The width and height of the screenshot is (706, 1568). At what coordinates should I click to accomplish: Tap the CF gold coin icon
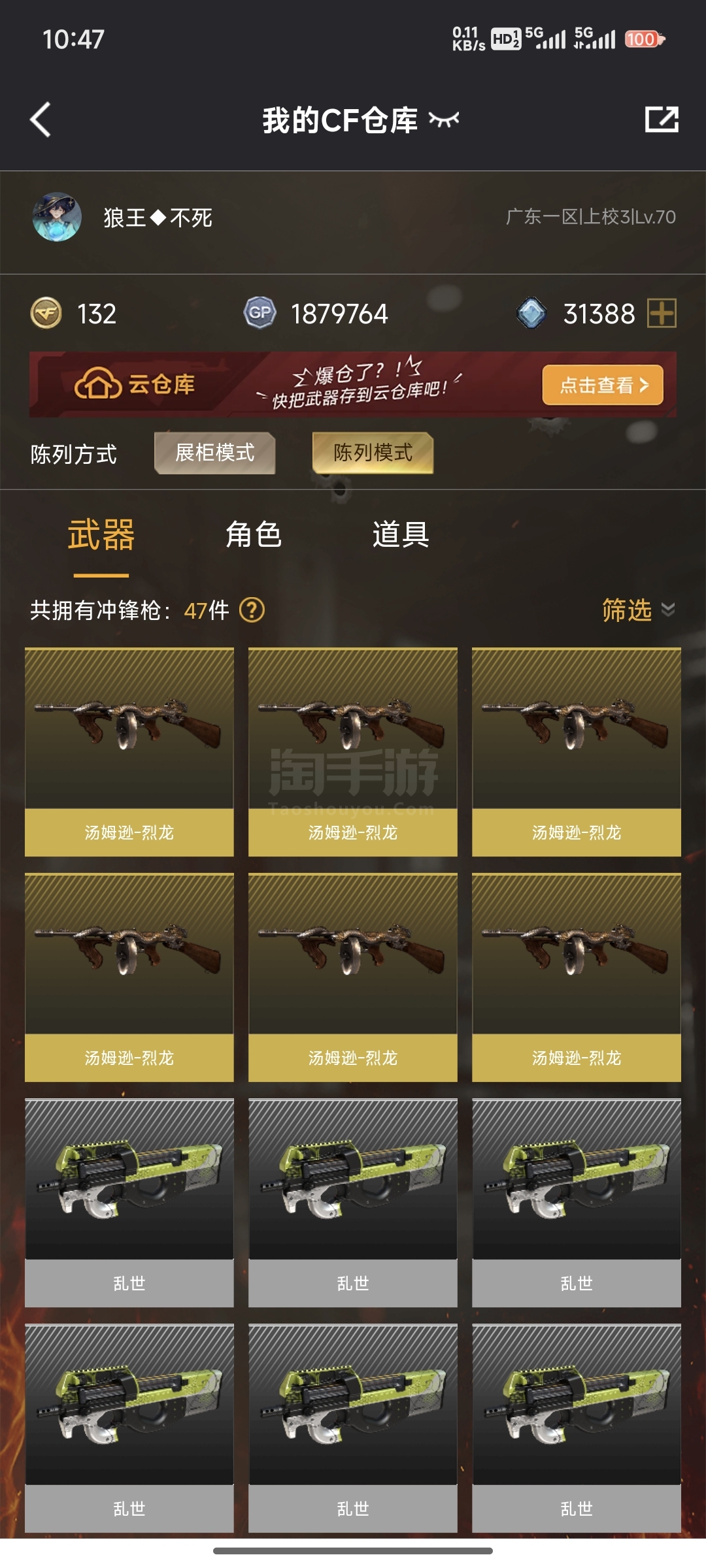(46, 313)
